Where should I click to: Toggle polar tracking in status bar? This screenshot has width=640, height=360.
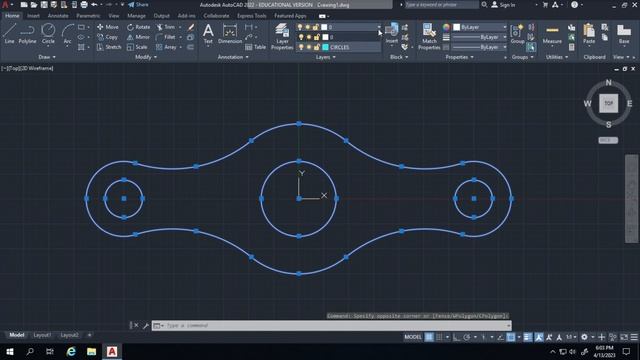tap(467, 337)
